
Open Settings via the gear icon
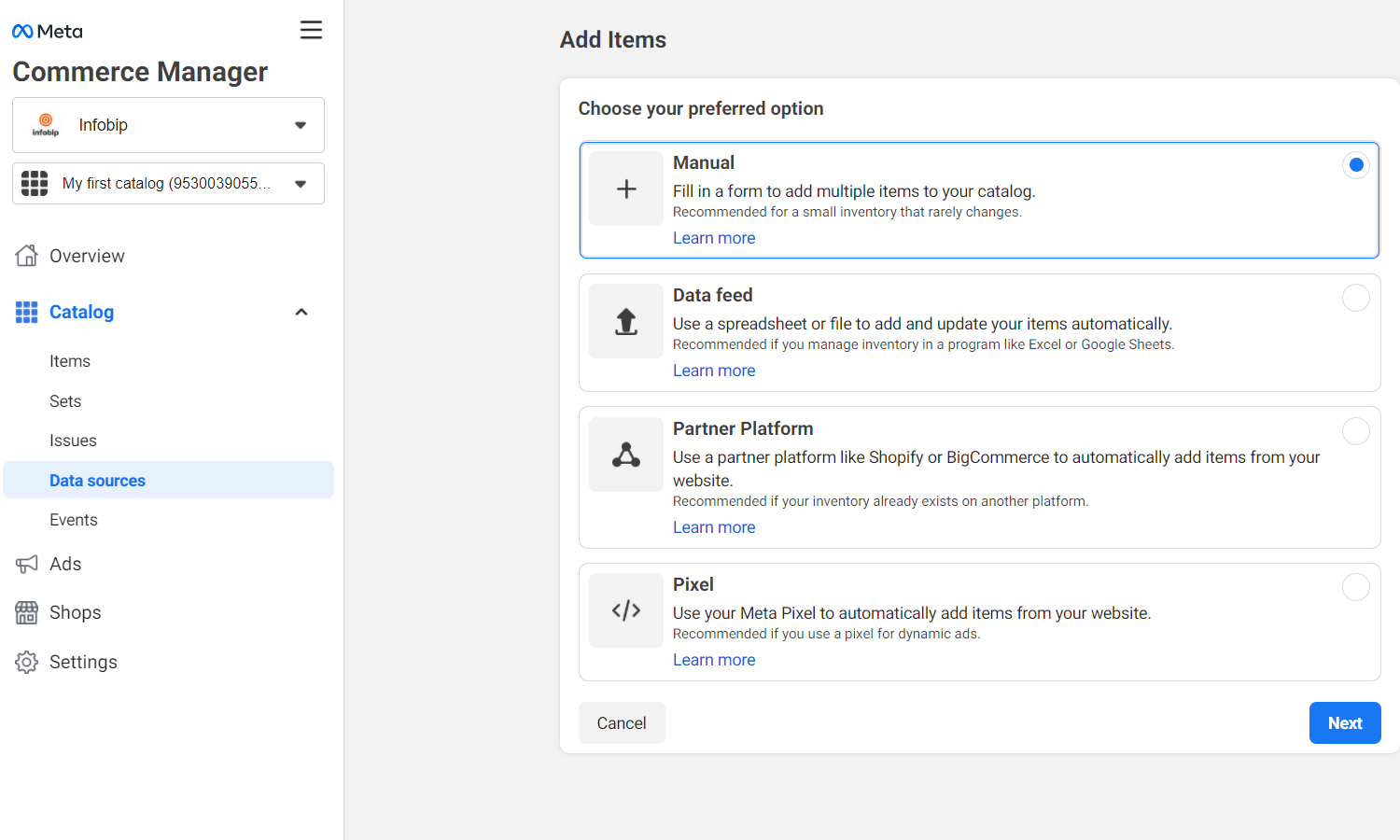click(x=26, y=662)
